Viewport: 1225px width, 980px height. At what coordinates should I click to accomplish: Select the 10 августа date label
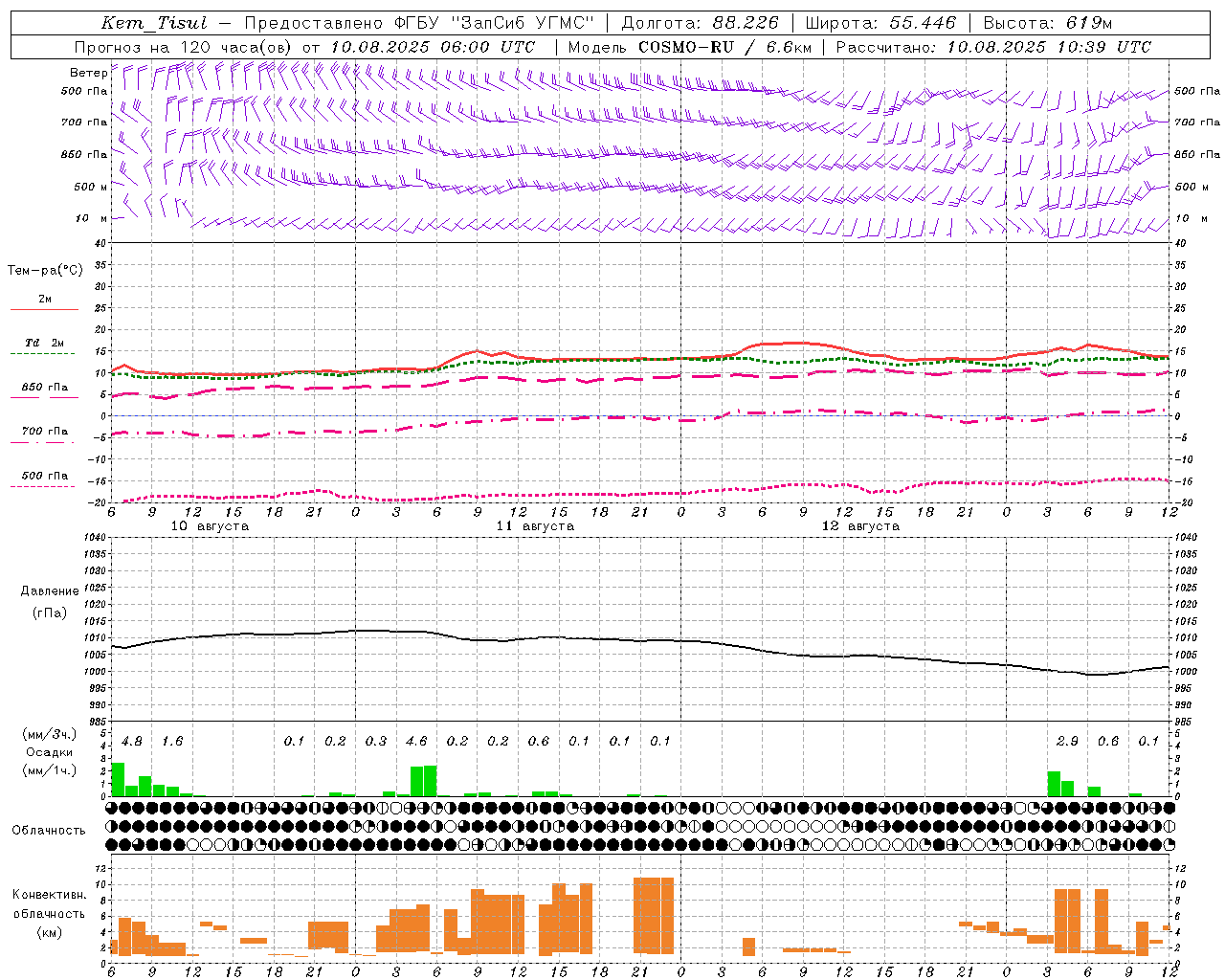click(x=210, y=526)
